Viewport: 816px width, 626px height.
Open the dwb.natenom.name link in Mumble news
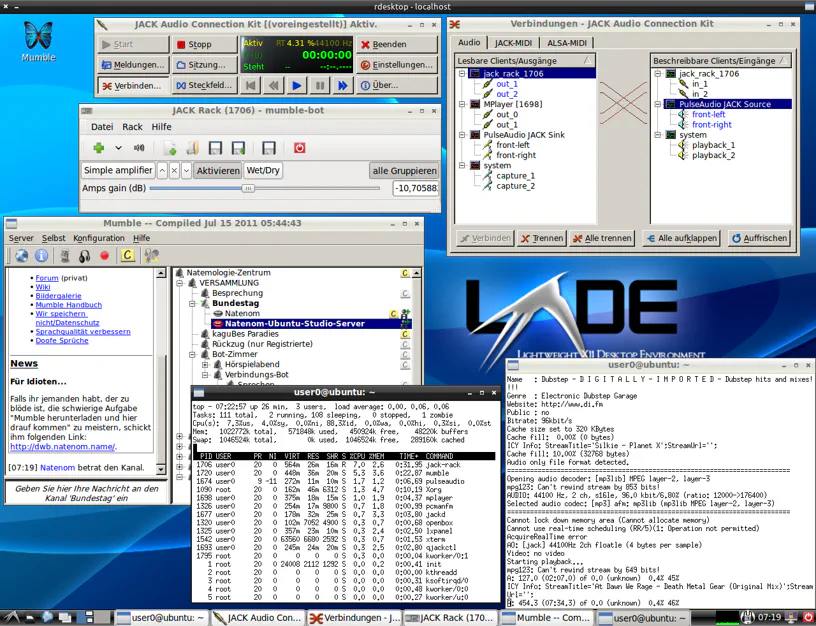coord(62,446)
